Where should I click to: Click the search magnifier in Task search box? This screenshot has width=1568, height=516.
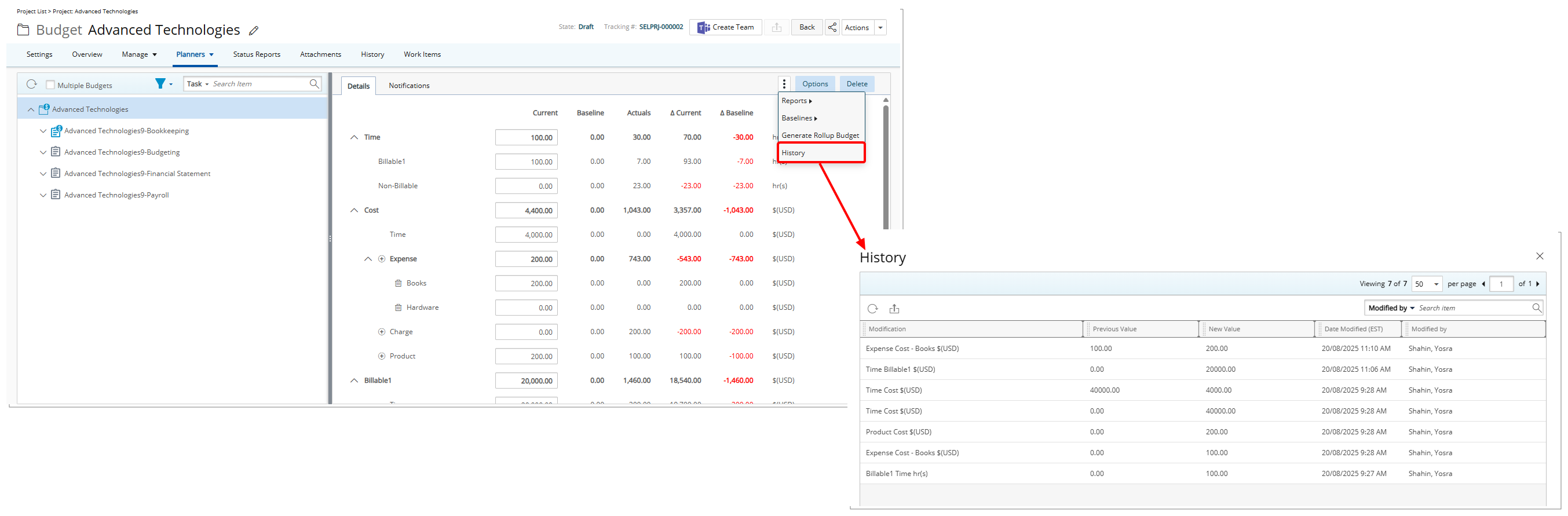coord(314,84)
